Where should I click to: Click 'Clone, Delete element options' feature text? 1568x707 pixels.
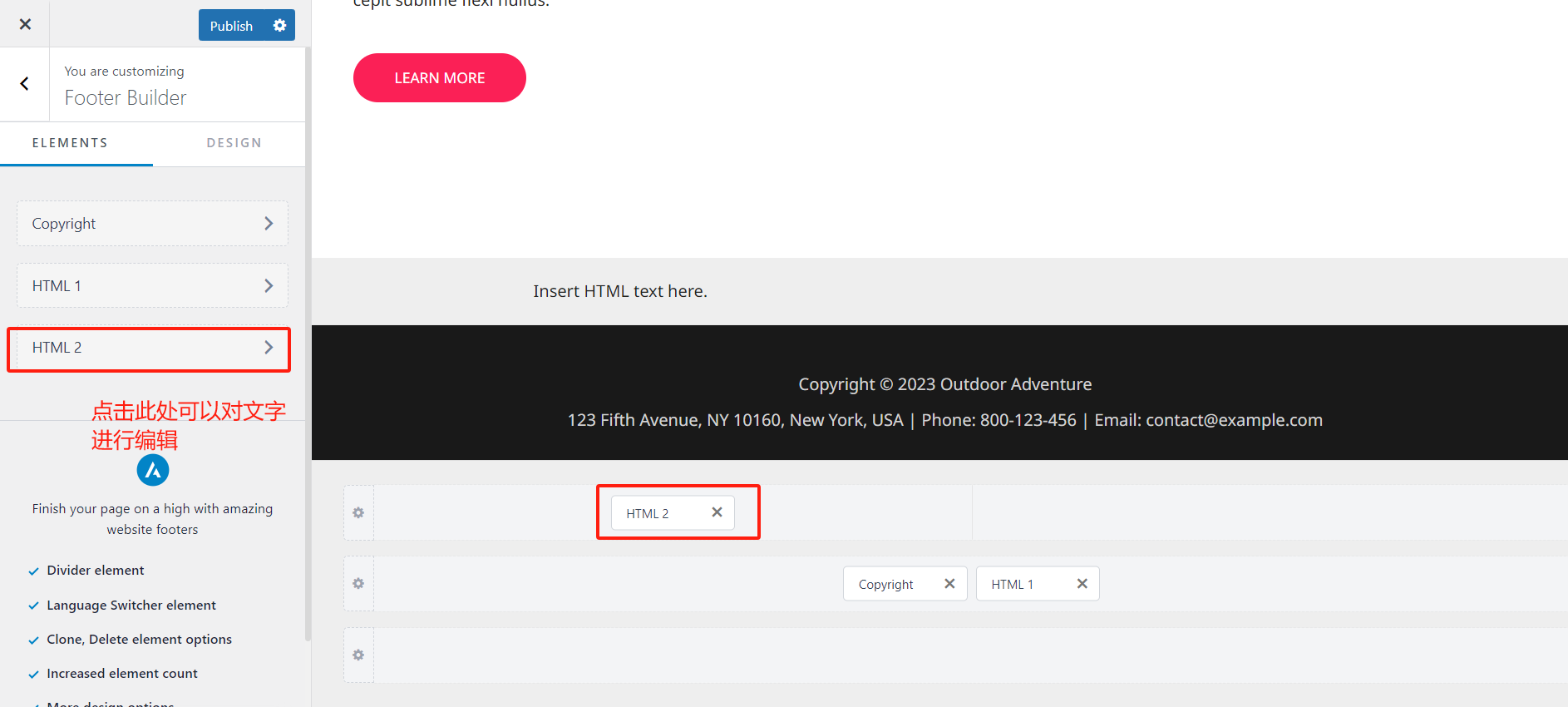[140, 640]
